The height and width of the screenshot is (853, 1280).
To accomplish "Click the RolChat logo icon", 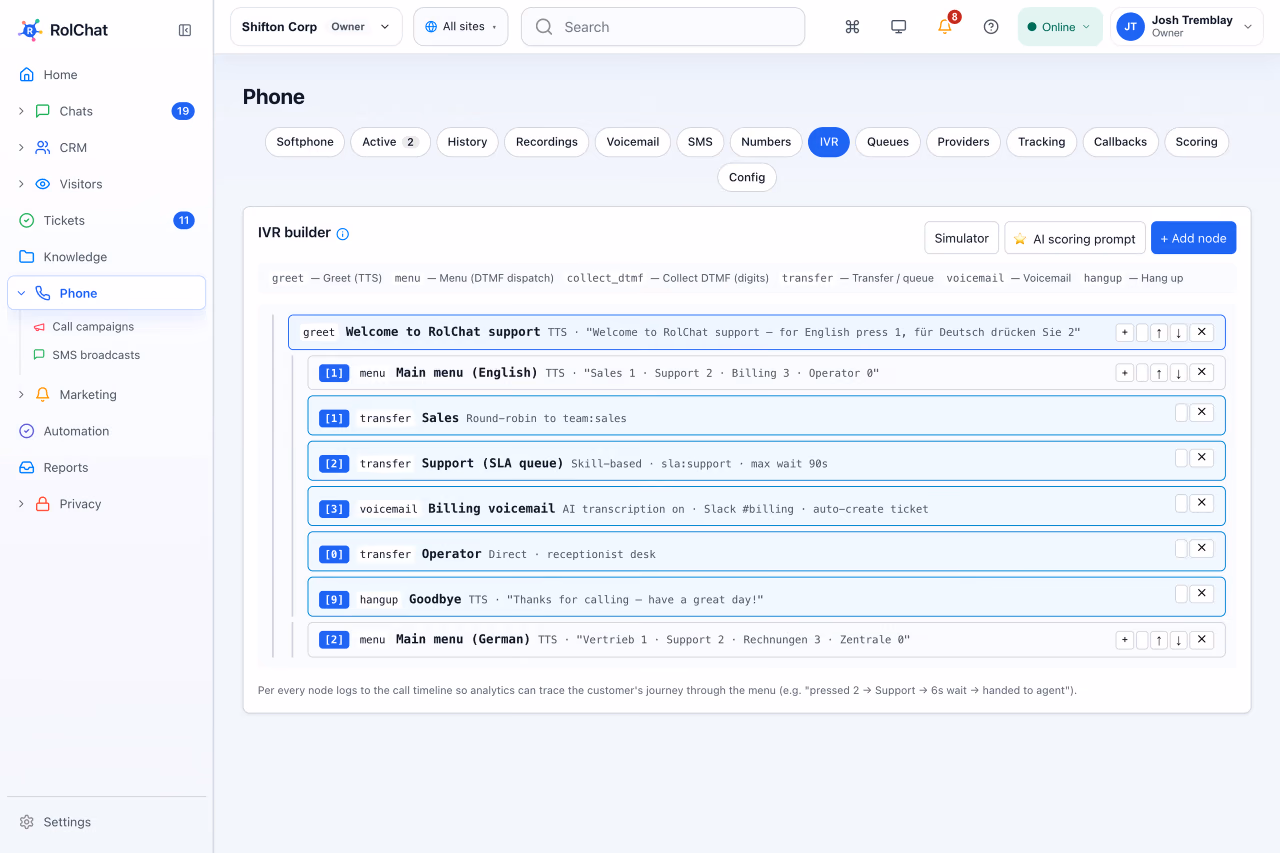I will click(30, 30).
